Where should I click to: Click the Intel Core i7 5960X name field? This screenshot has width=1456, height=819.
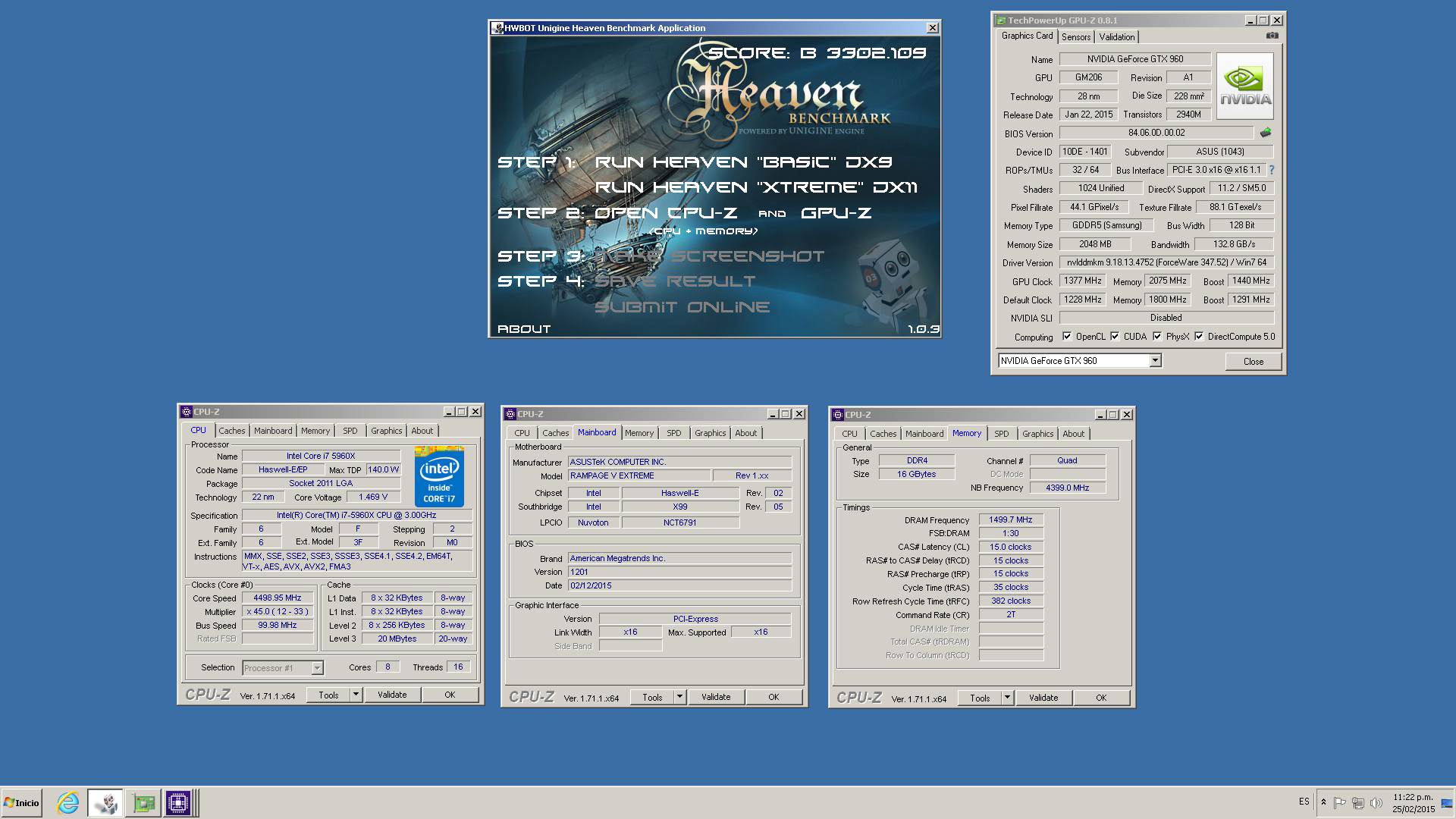pyautogui.click(x=321, y=457)
